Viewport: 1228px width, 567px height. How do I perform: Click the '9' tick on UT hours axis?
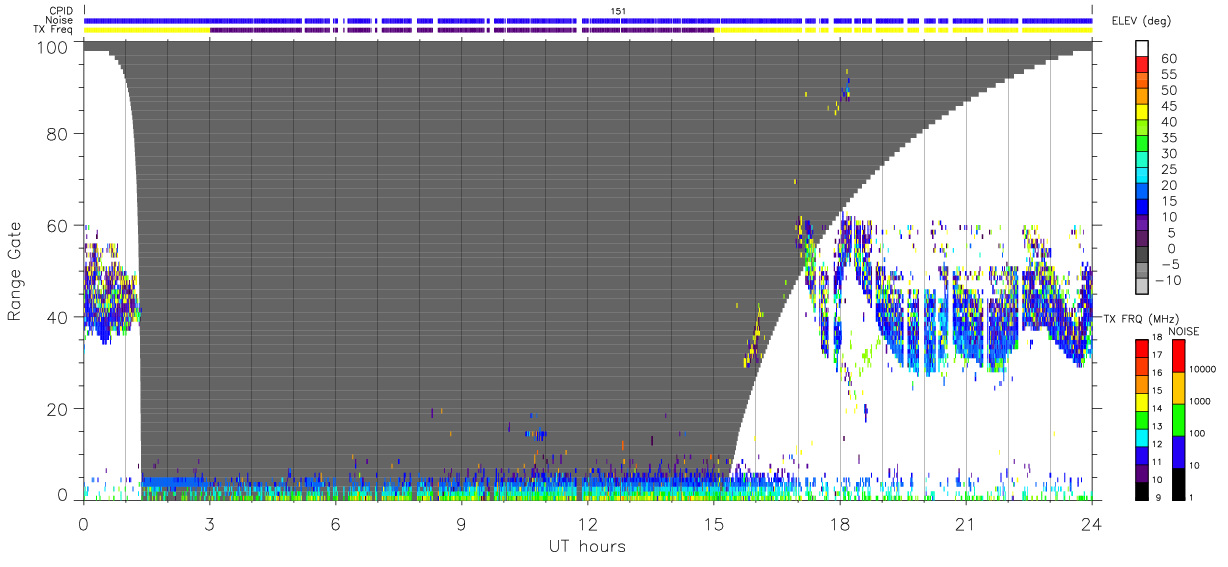[x=461, y=524]
